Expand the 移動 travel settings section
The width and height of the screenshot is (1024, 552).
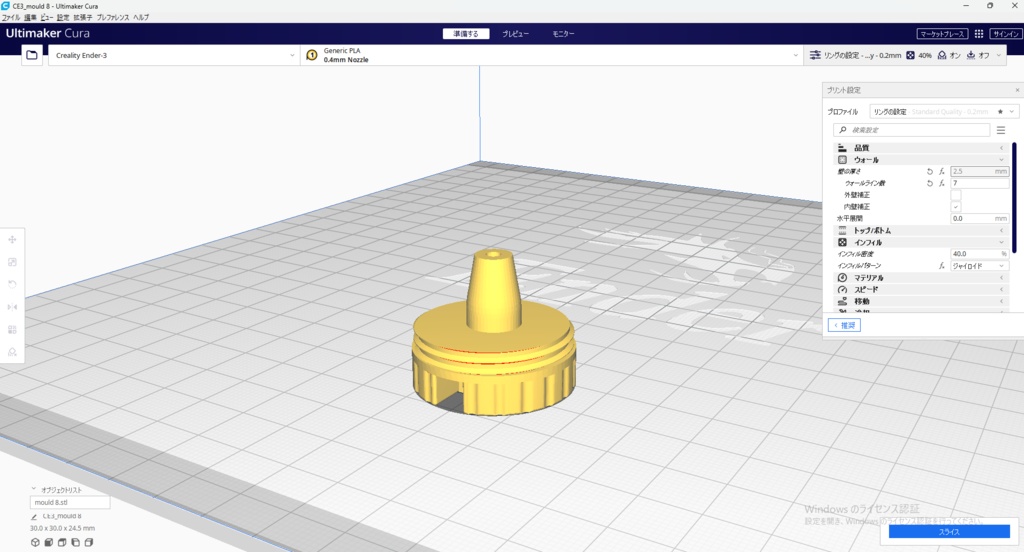click(x=921, y=301)
